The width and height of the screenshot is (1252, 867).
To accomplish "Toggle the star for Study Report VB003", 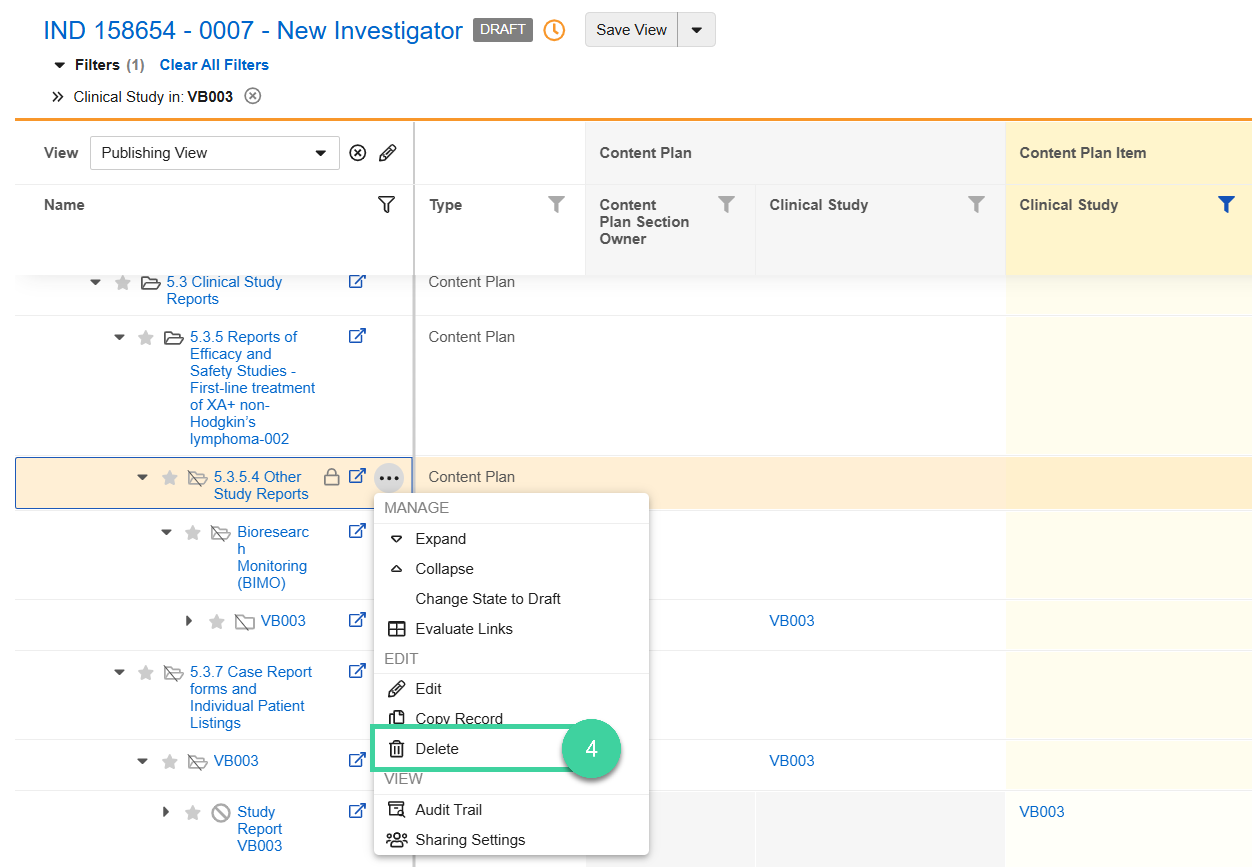I will pyautogui.click(x=193, y=812).
